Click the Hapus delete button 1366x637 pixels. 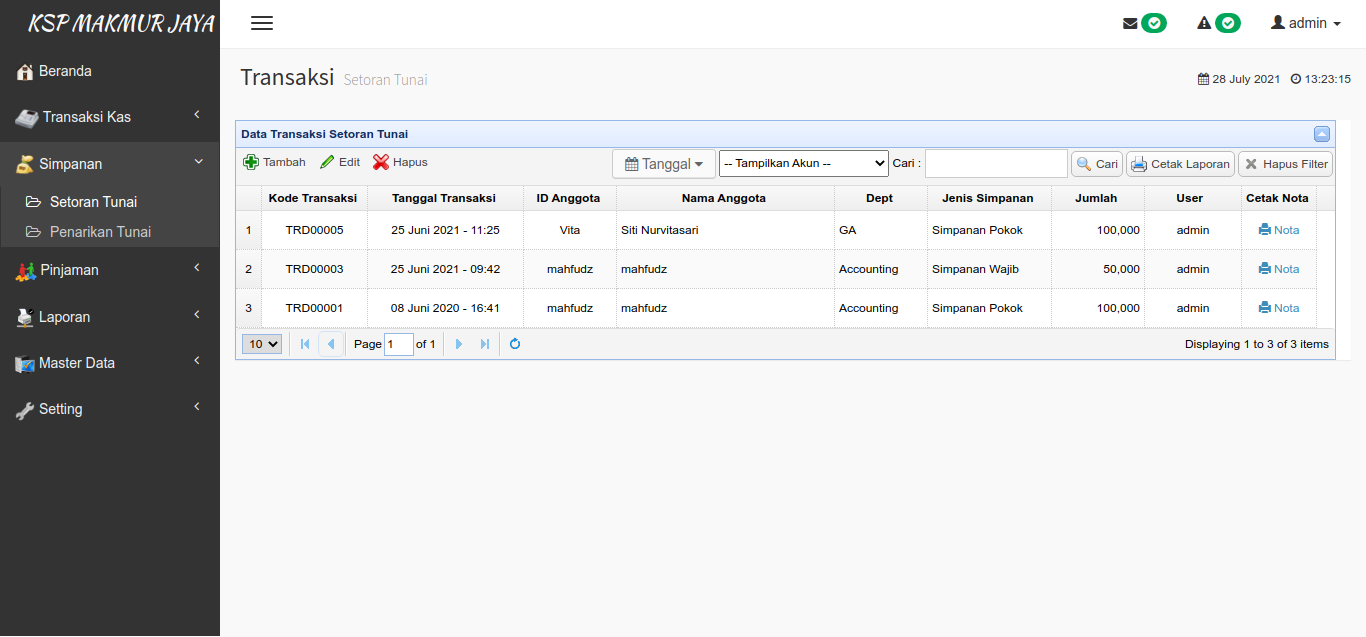pyautogui.click(x=400, y=162)
